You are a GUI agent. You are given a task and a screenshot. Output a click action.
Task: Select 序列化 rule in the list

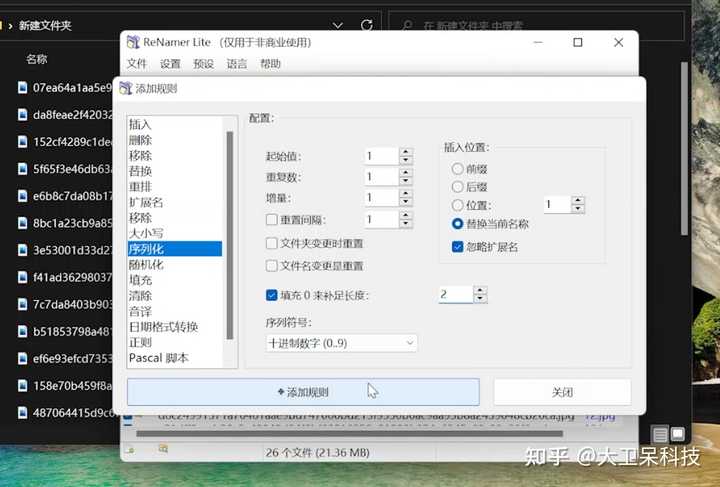click(x=175, y=249)
